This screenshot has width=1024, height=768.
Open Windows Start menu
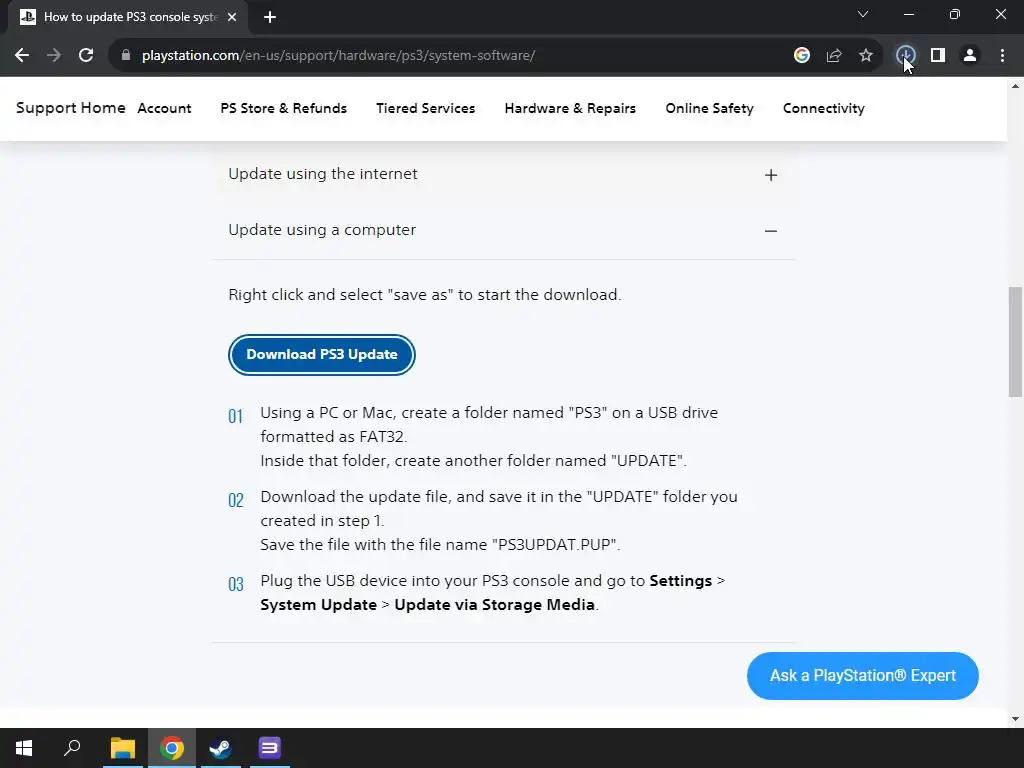[x=24, y=748]
